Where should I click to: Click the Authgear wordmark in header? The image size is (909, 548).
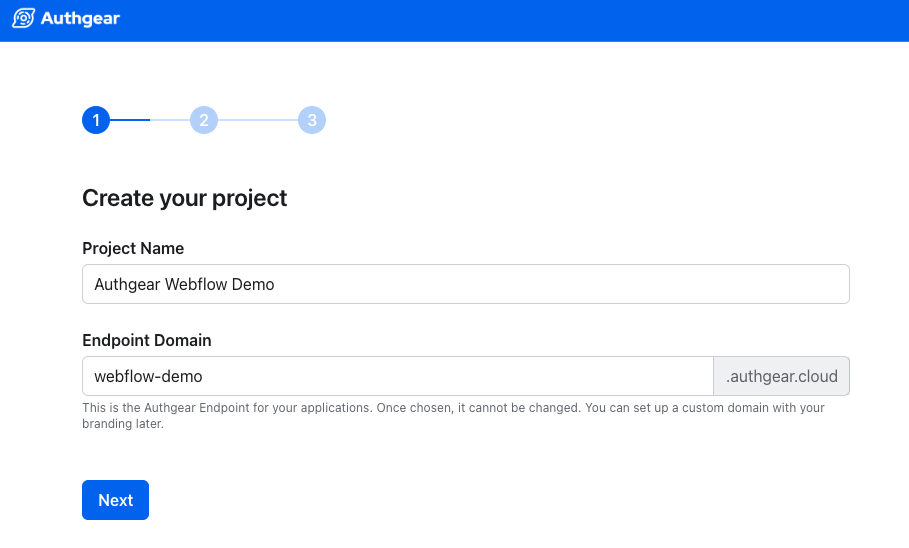80,19
